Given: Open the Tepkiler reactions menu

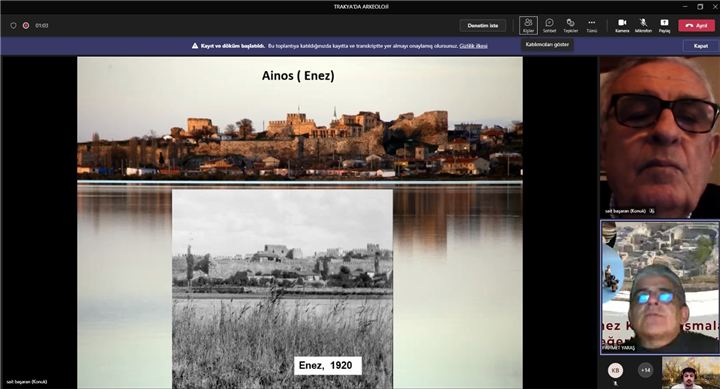Looking at the screenshot, I should point(570,25).
